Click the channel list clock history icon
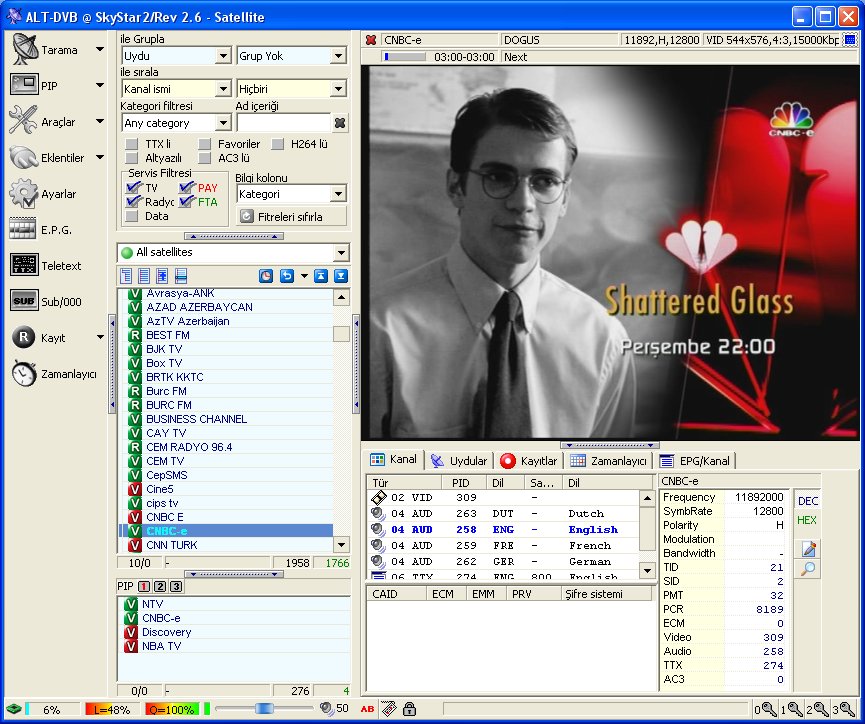This screenshot has width=865, height=724. 266,276
